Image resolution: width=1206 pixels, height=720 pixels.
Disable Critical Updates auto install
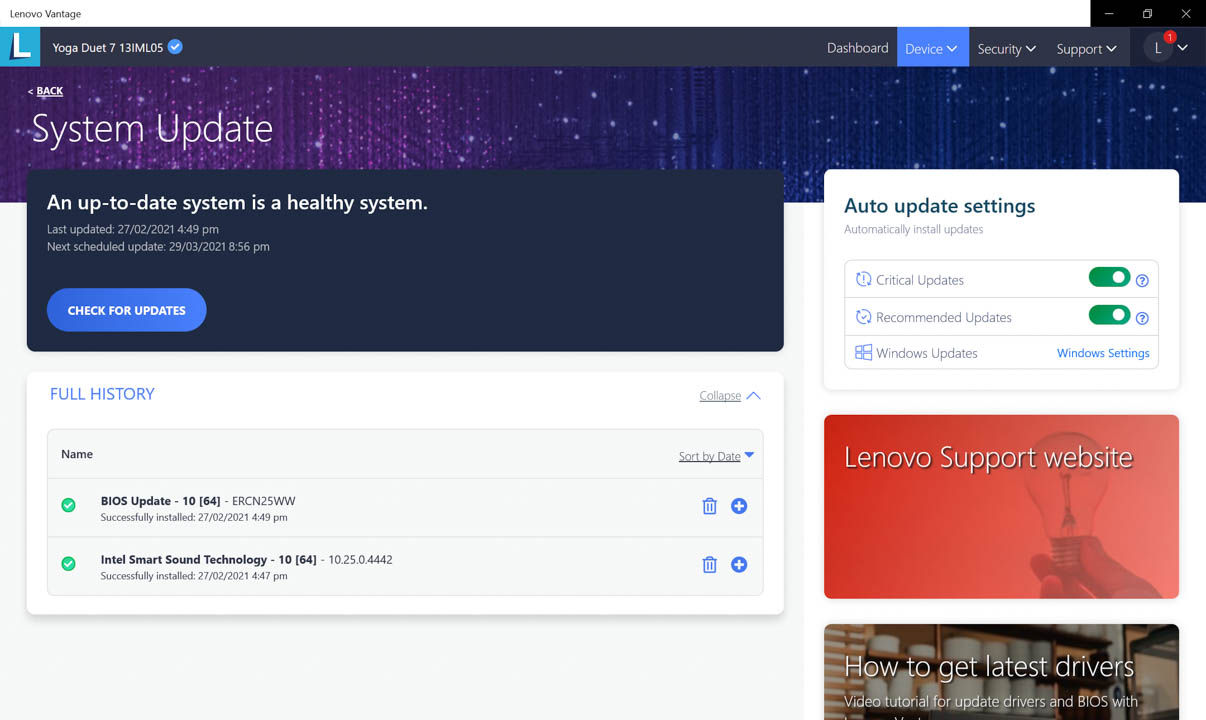(1109, 278)
